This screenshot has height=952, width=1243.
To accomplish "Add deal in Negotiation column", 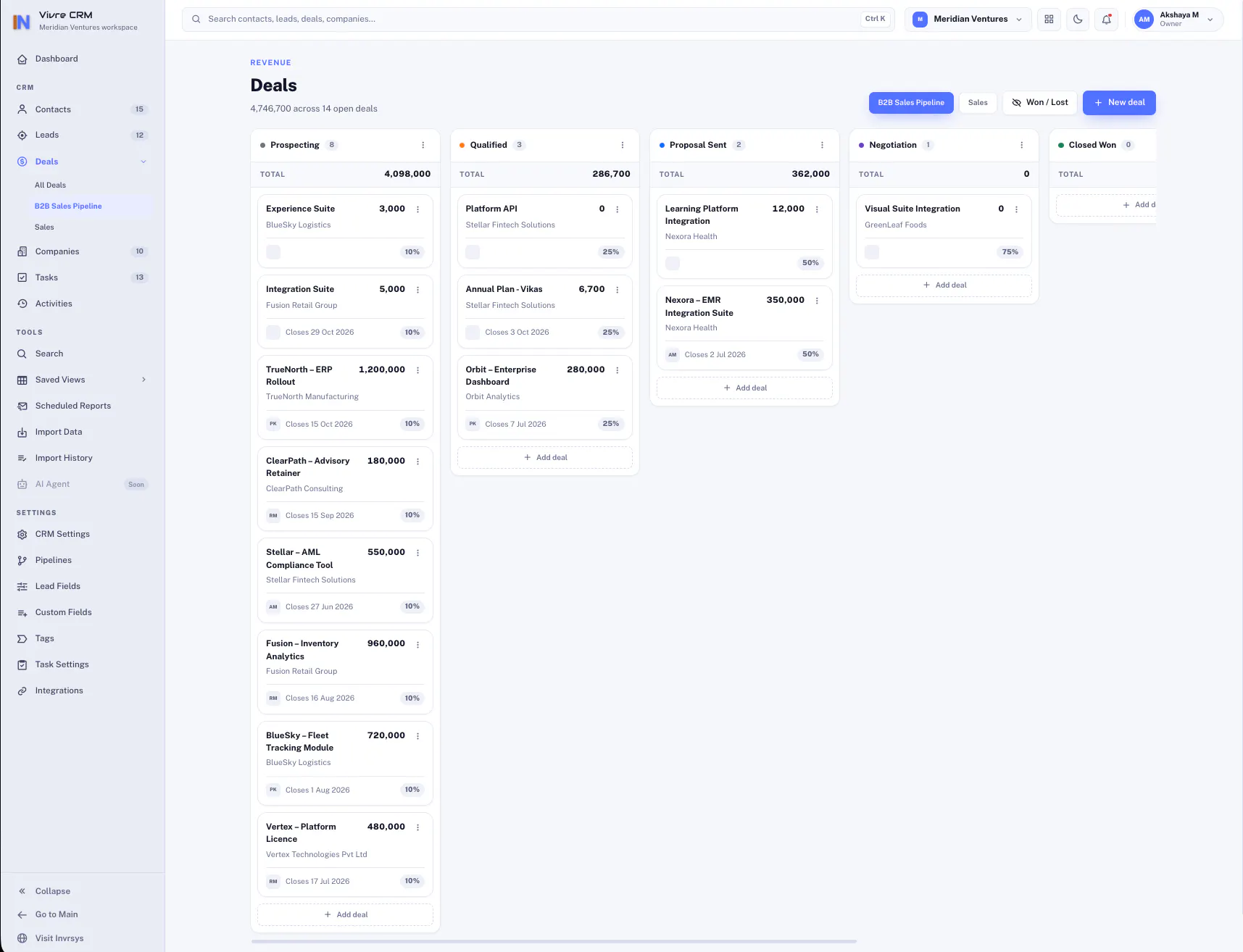I will tap(944, 285).
